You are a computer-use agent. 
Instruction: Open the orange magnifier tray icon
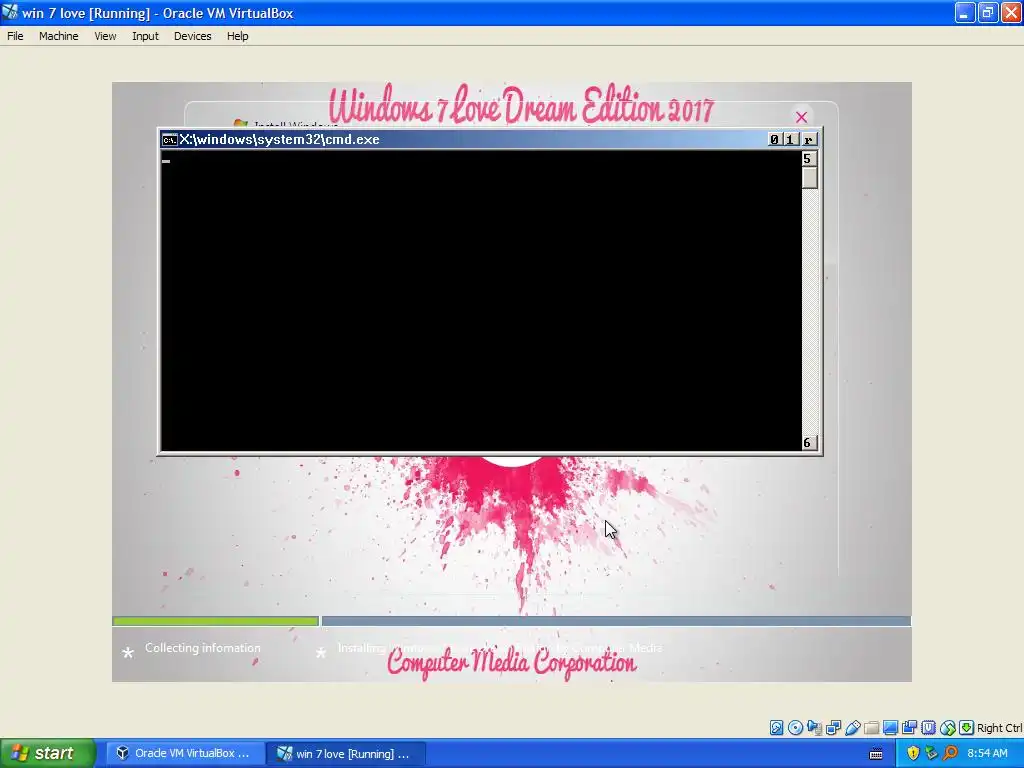click(950, 753)
